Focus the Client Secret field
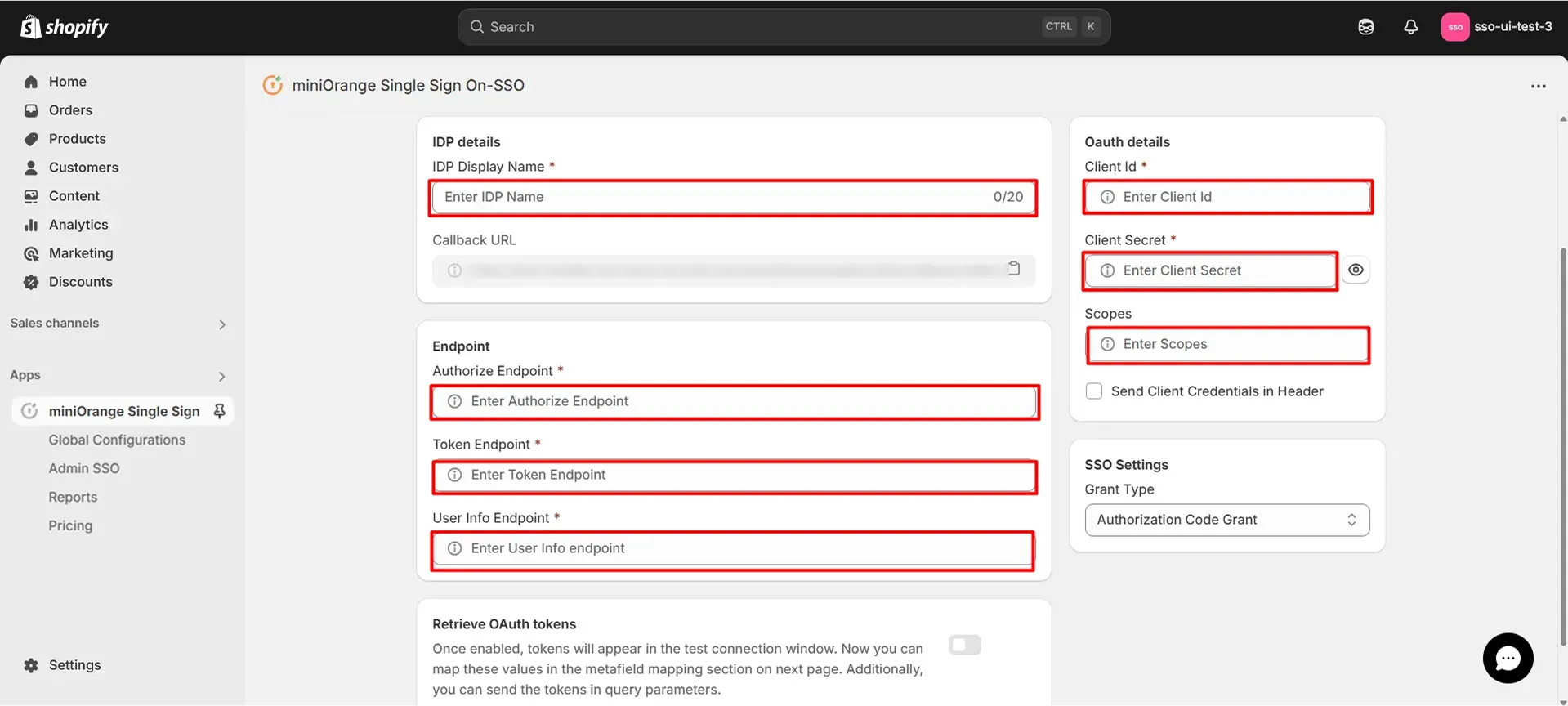The height and width of the screenshot is (706, 1568). point(1210,270)
